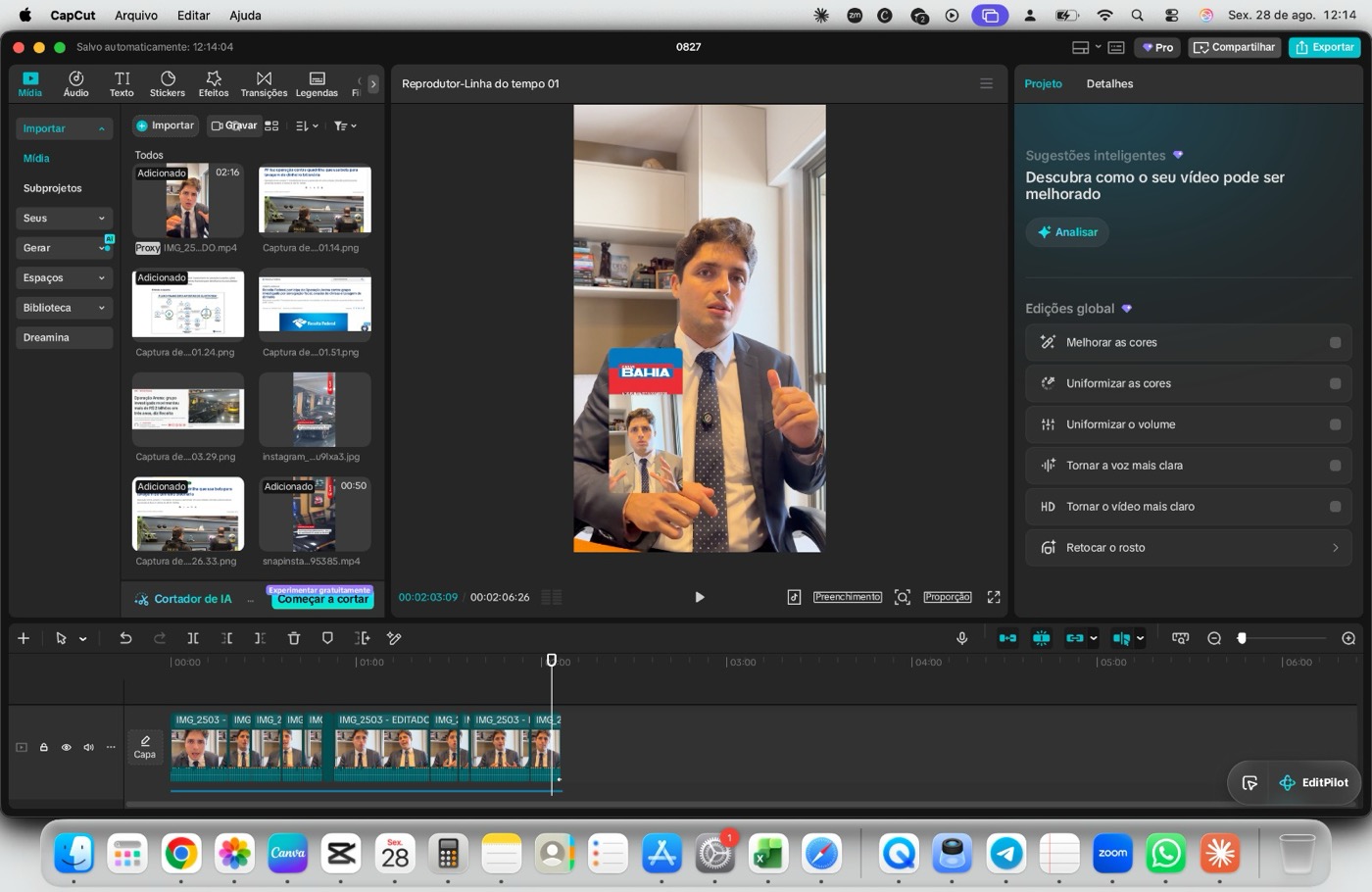Mute the main track audio
Viewport: 1372px width, 892px height.
(x=88, y=747)
